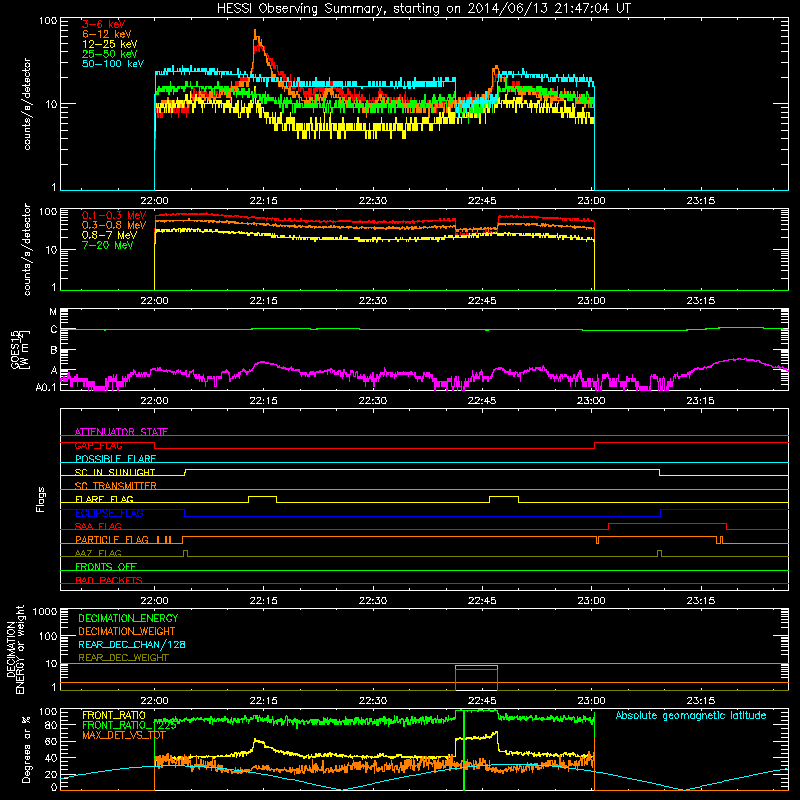The image size is (800, 800).
Task: Select the SAA_FLAG label
Action: tap(98, 526)
